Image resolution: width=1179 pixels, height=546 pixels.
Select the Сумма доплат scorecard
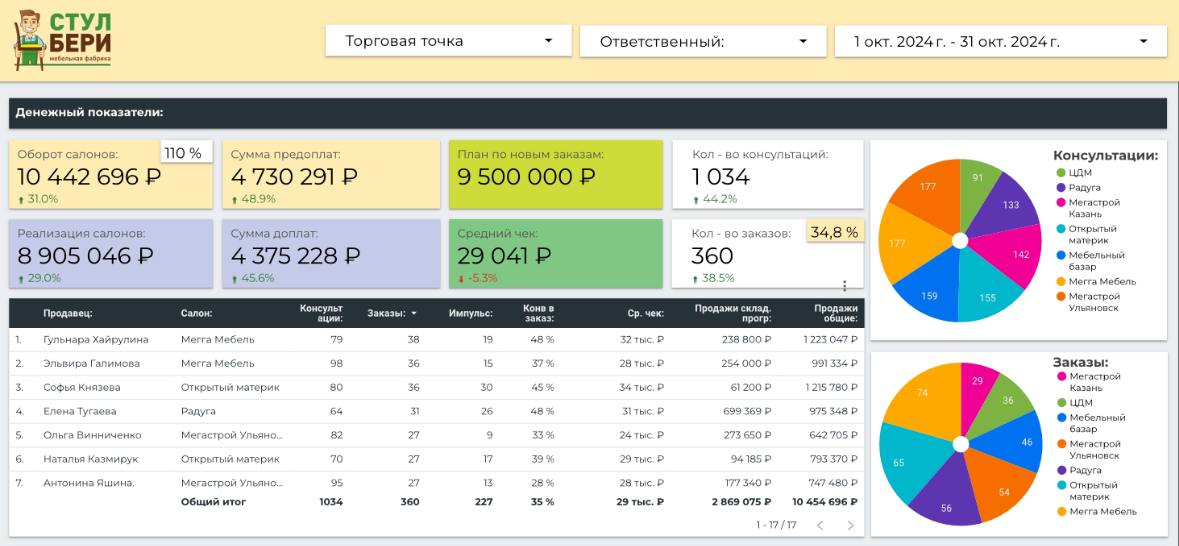click(331, 253)
